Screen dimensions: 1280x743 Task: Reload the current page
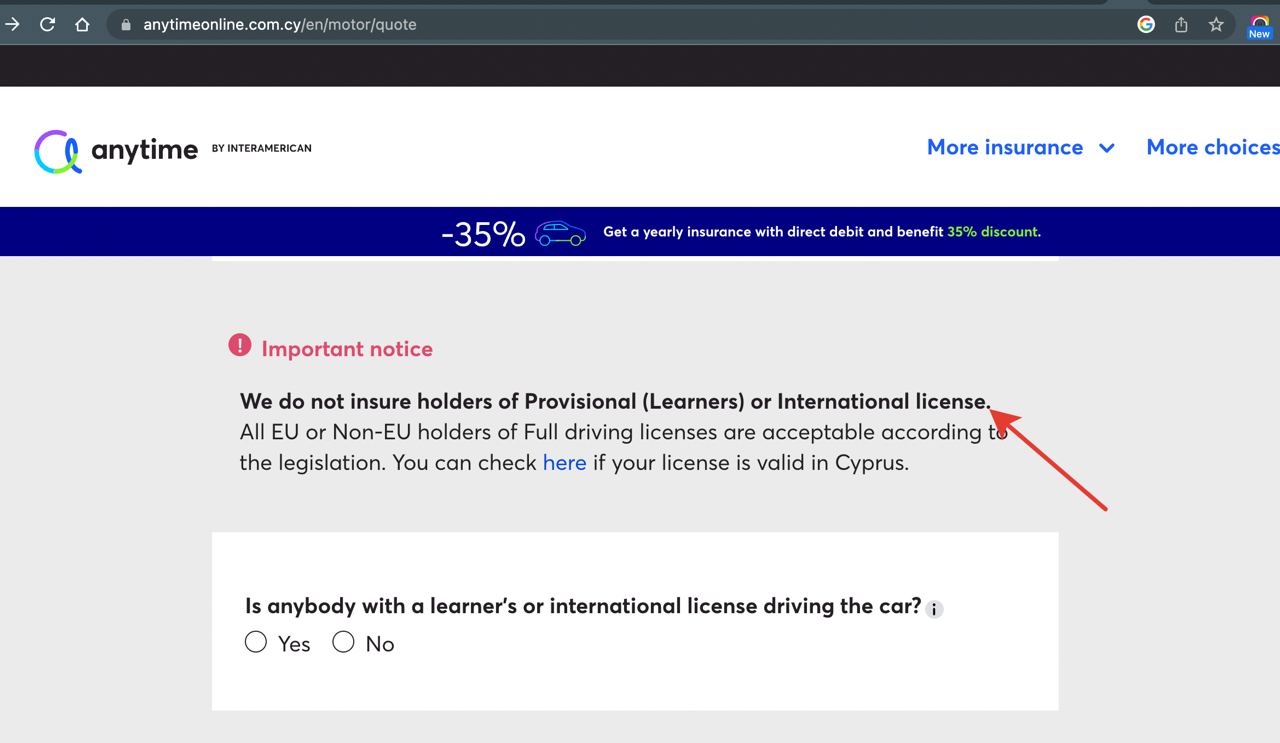(x=47, y=24)
